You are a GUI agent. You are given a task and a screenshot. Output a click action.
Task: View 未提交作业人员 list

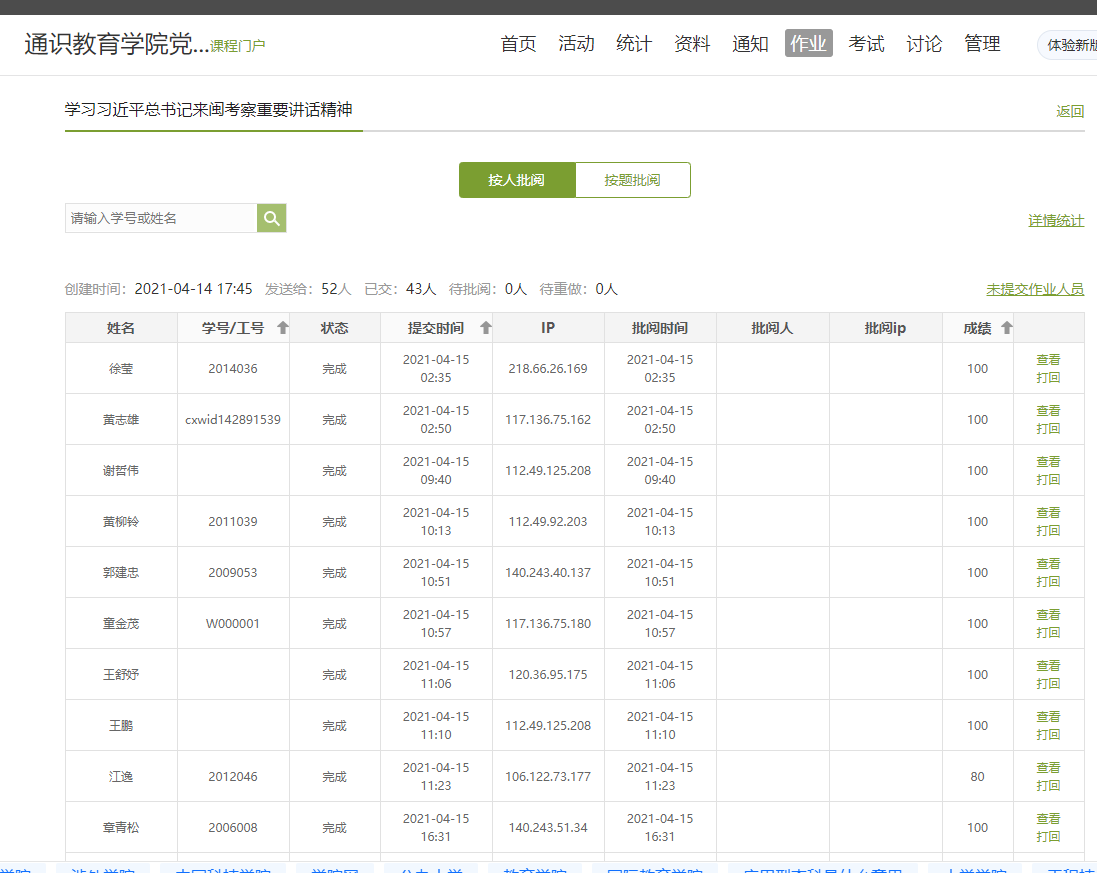click(1035, 289)
